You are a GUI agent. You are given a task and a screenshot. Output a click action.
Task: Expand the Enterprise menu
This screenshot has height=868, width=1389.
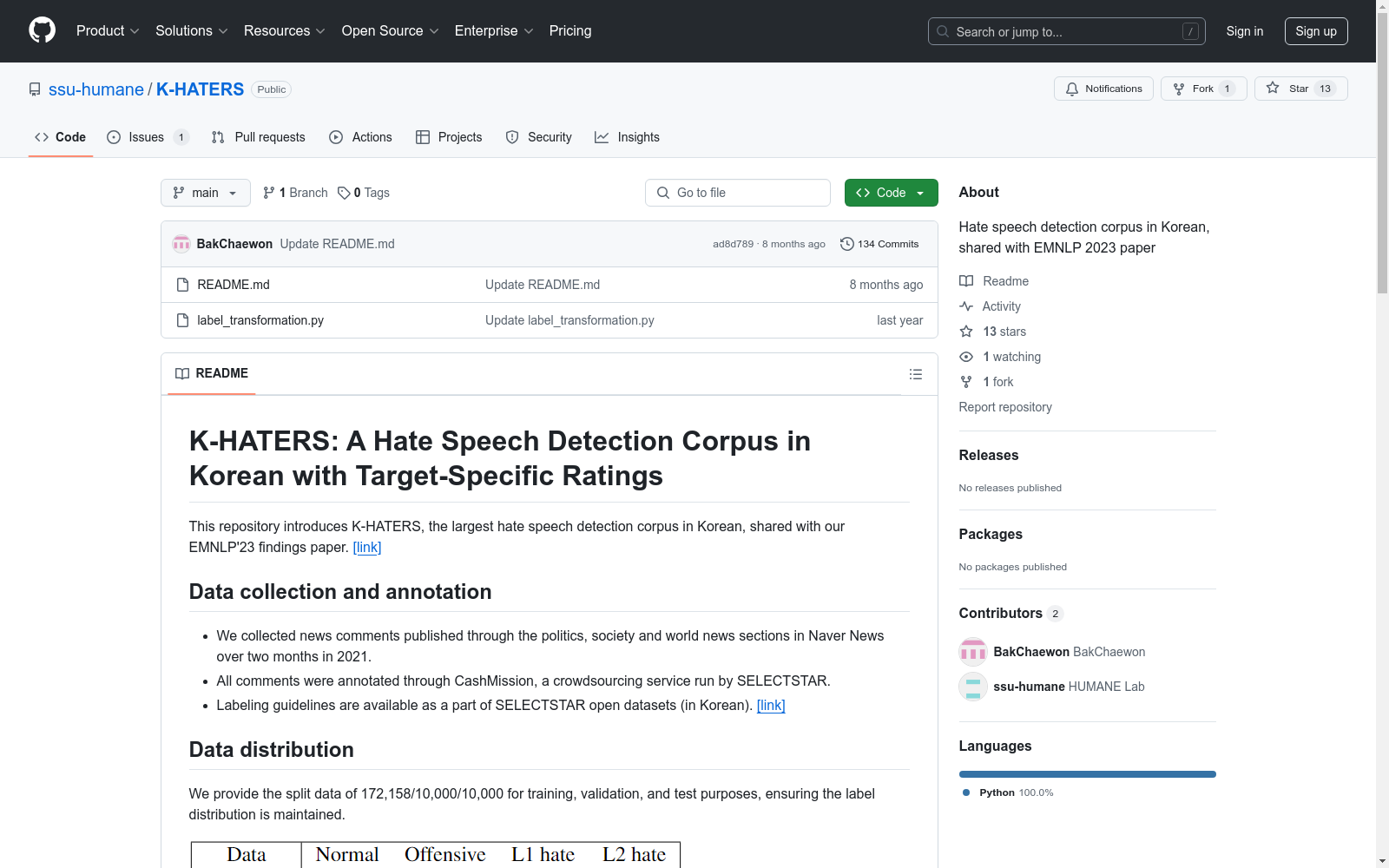[494, 31]
